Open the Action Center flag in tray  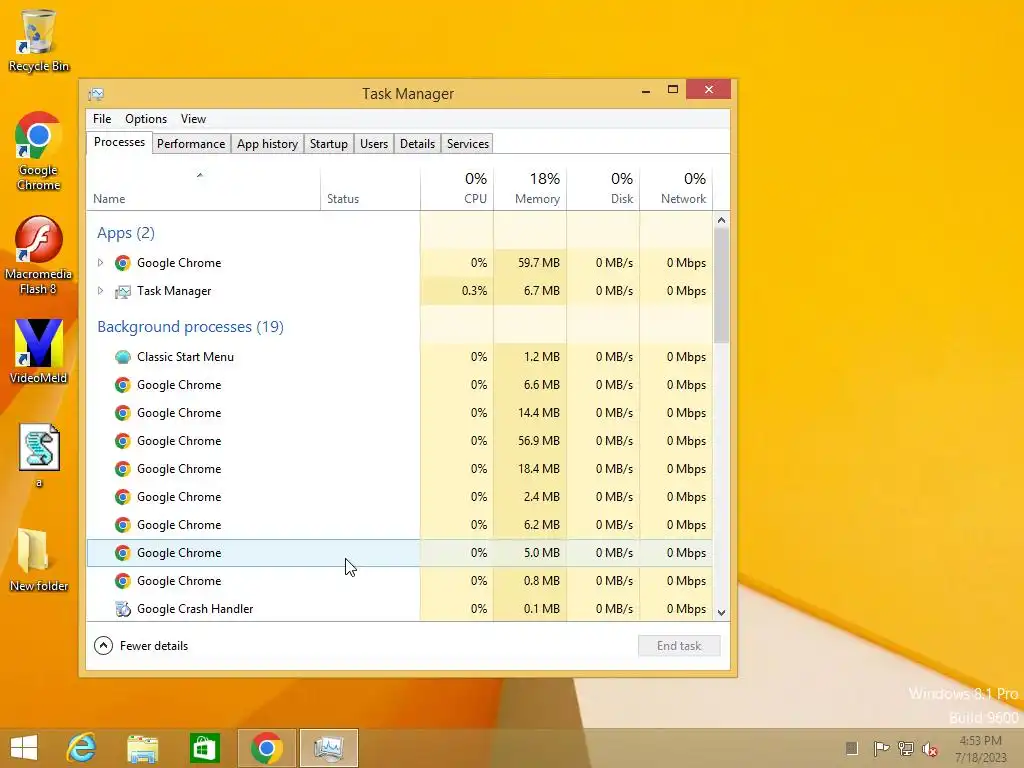coord(881,748)
